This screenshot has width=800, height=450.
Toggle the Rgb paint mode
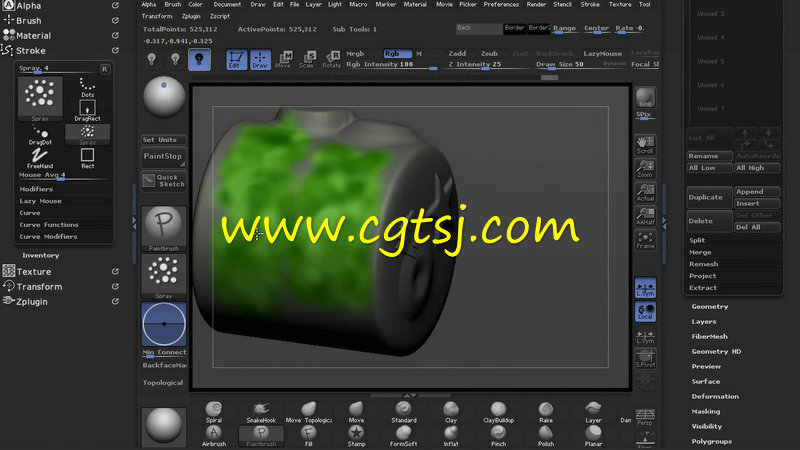point(397,54)
